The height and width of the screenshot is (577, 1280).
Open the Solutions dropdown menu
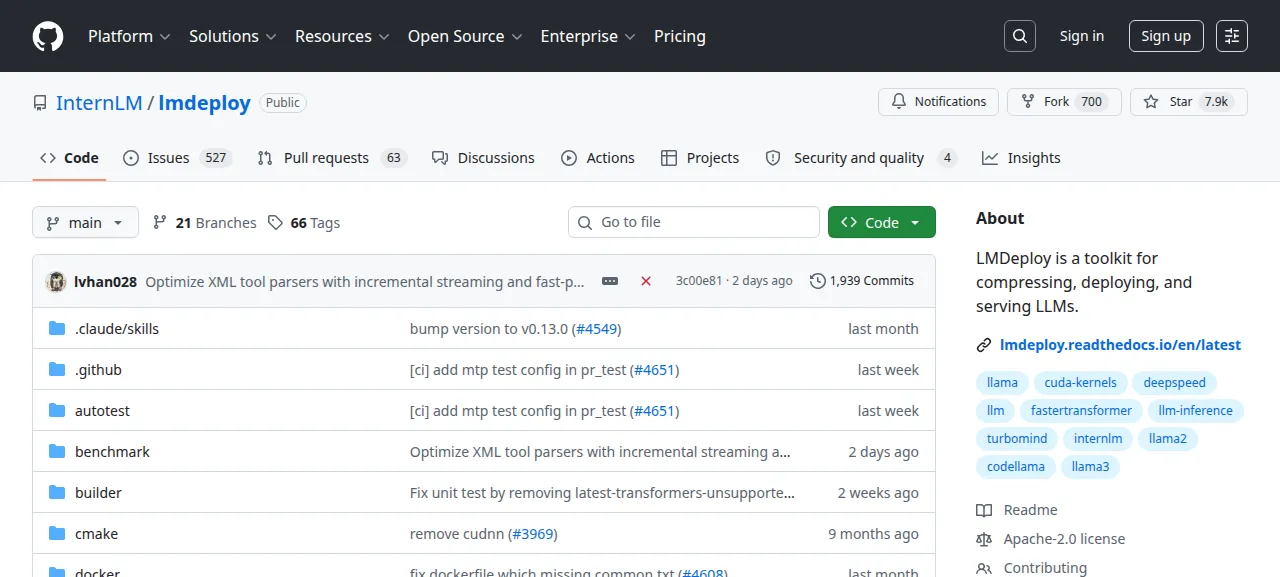point(231,36)
